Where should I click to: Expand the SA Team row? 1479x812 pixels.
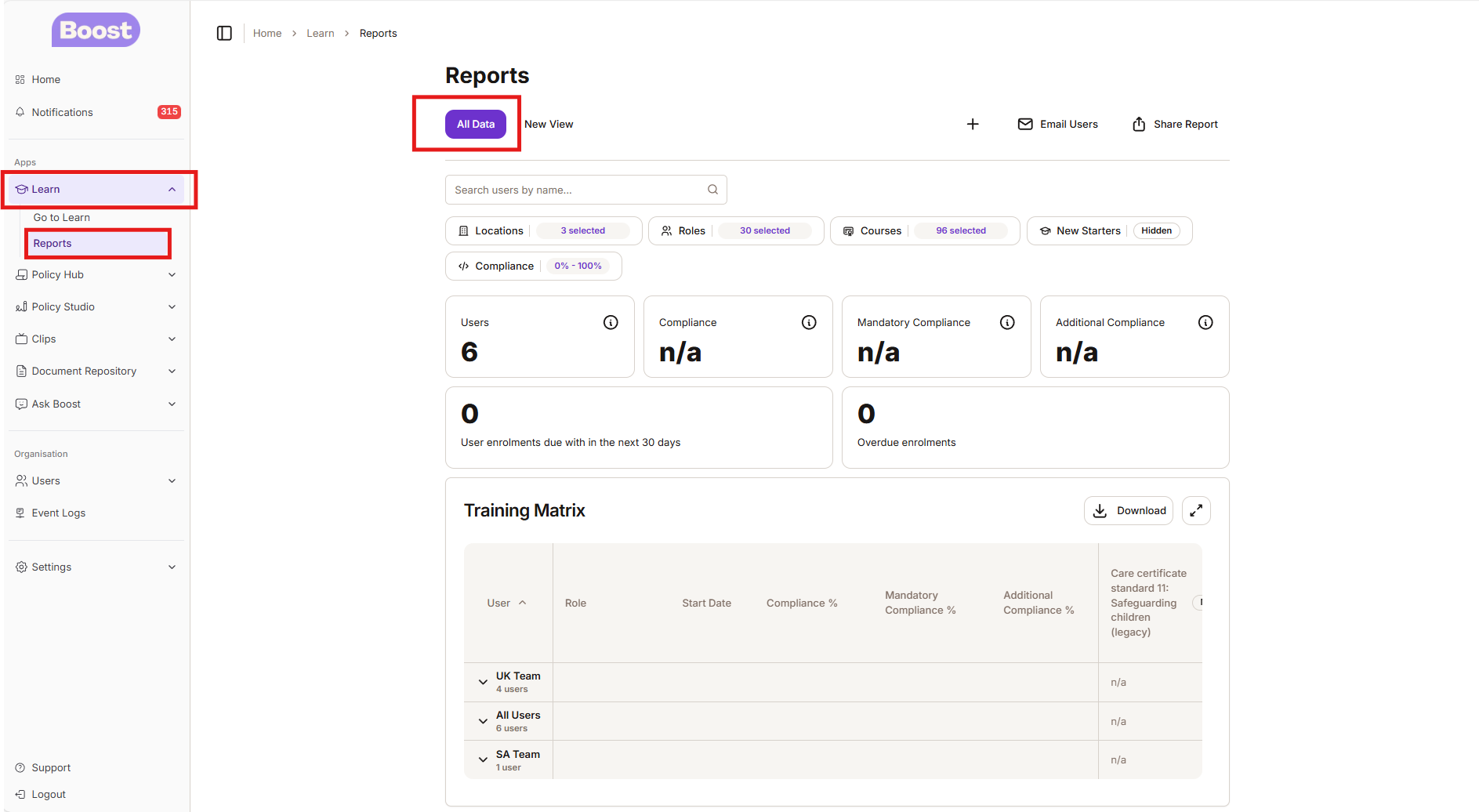[x=483, y=759]
